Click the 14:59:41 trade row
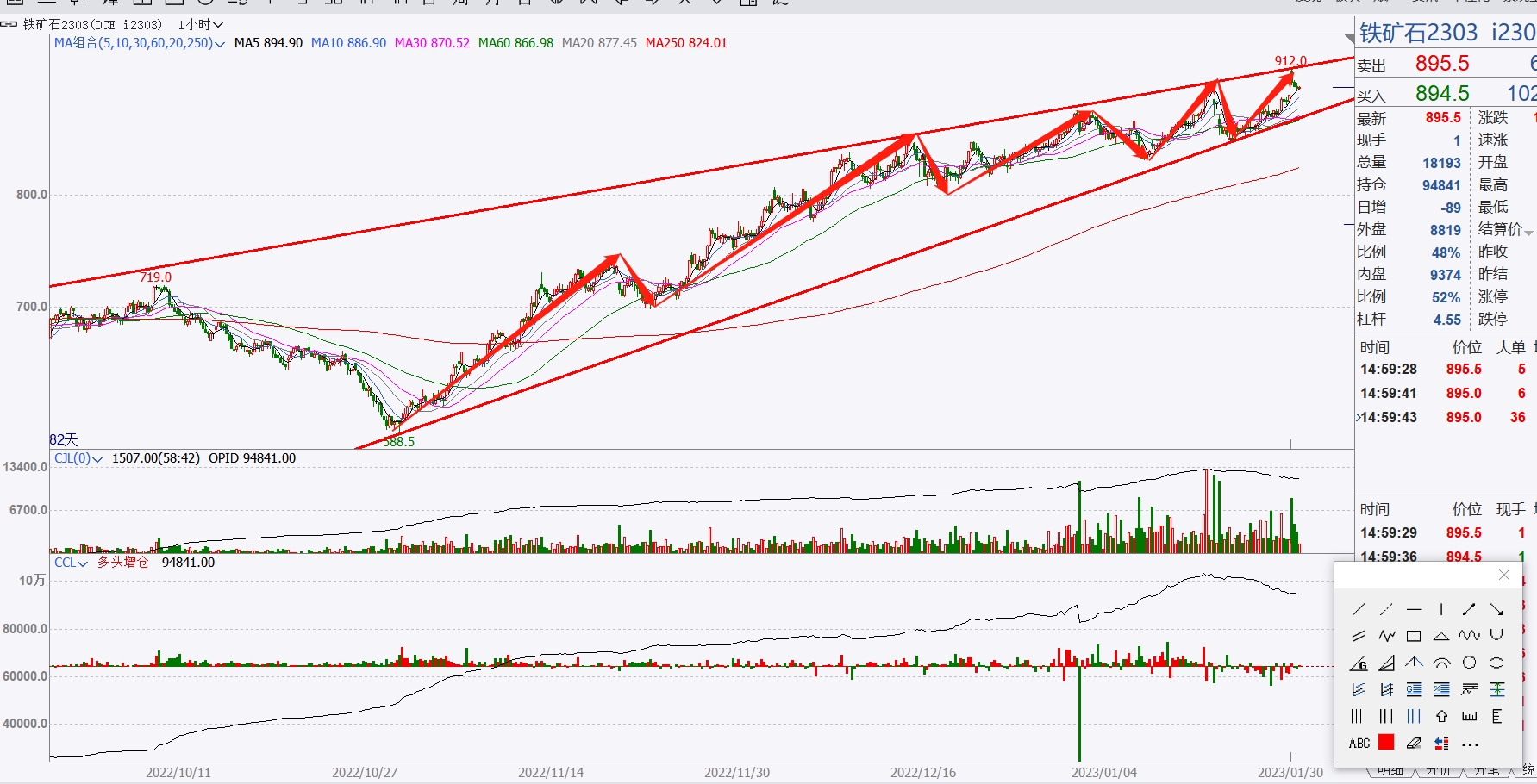 point(1443,393)
